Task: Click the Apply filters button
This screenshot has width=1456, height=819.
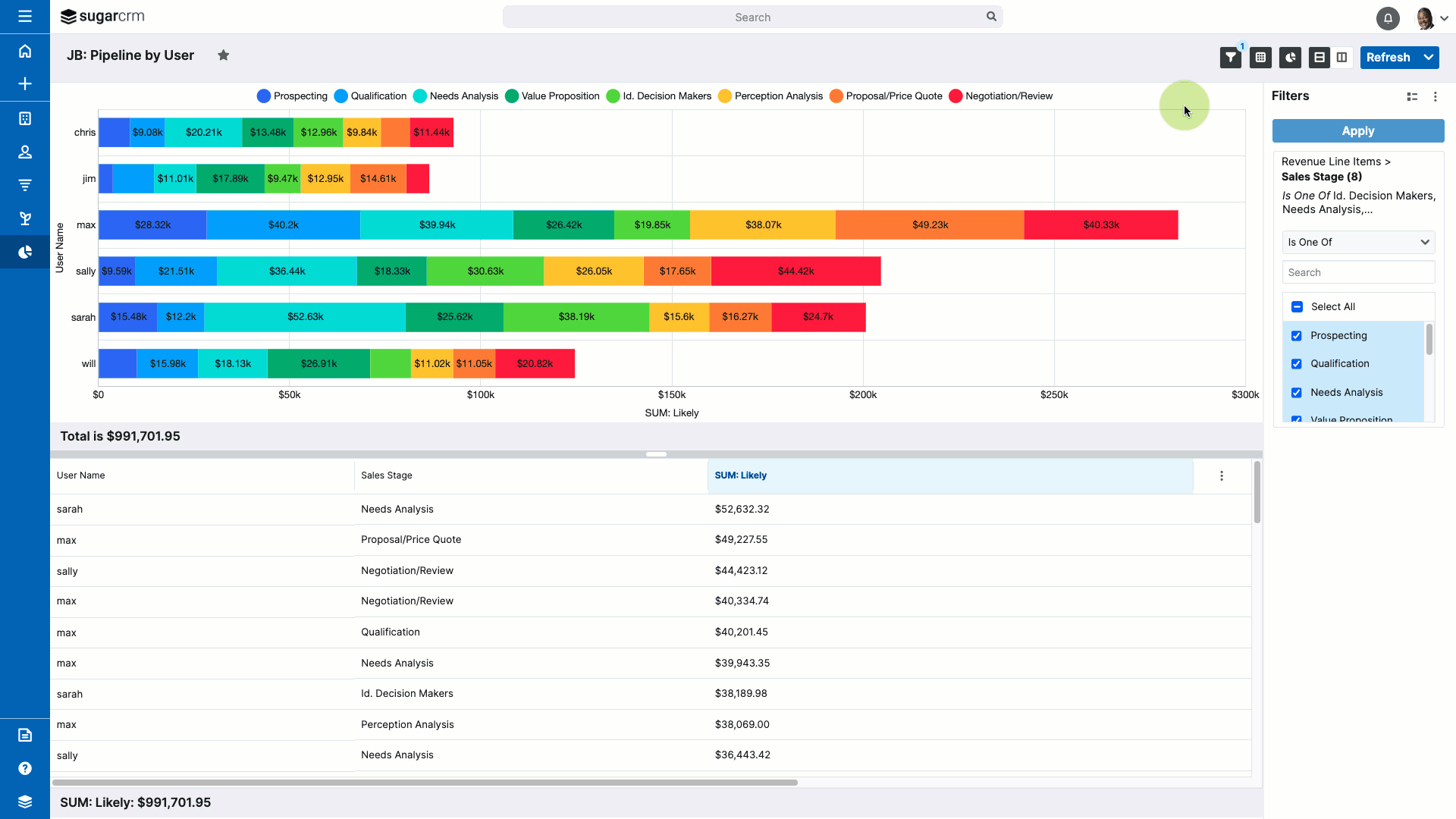Action: [1357, 131]
